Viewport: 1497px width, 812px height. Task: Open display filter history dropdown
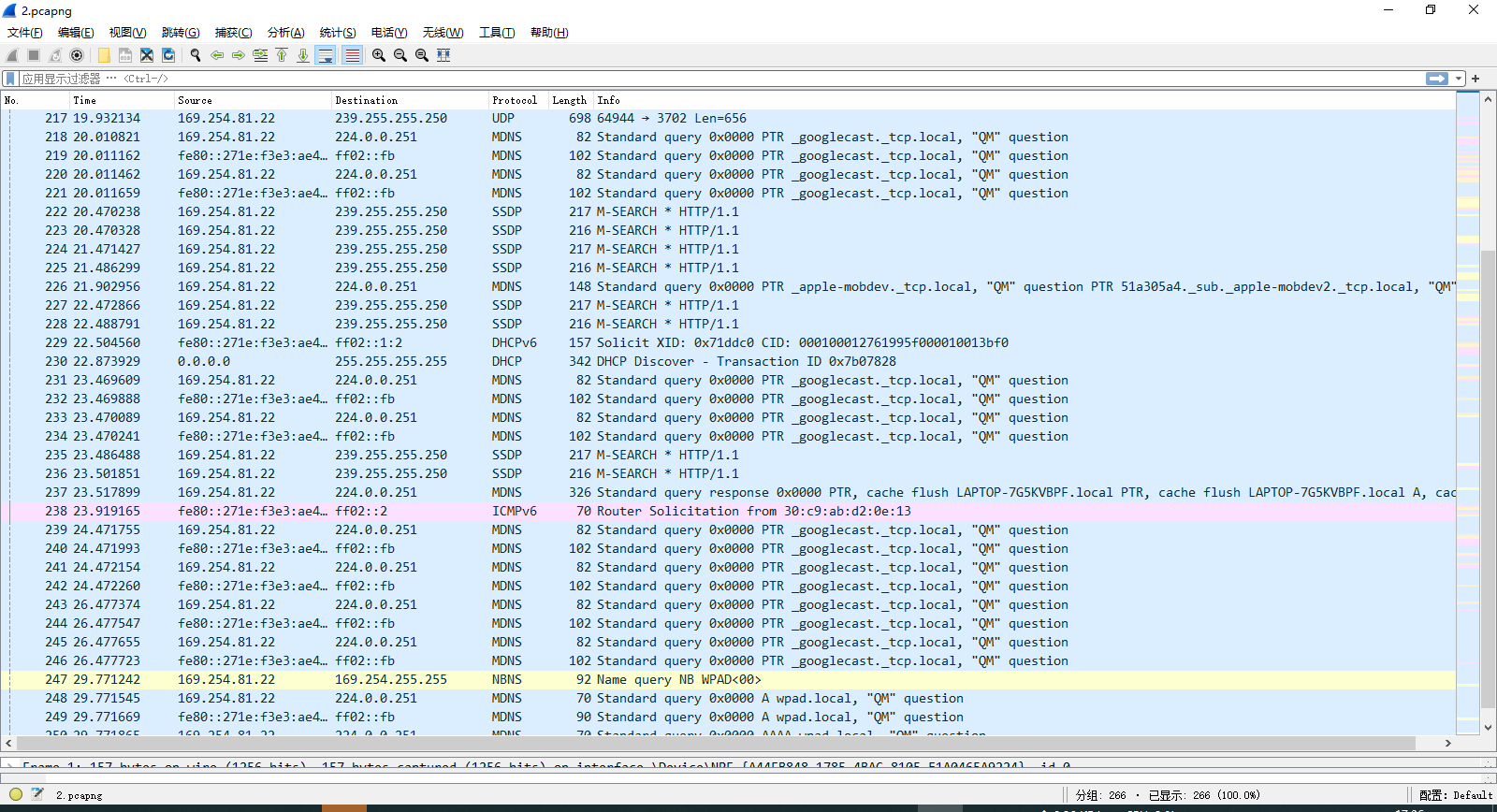(1459, 79)
